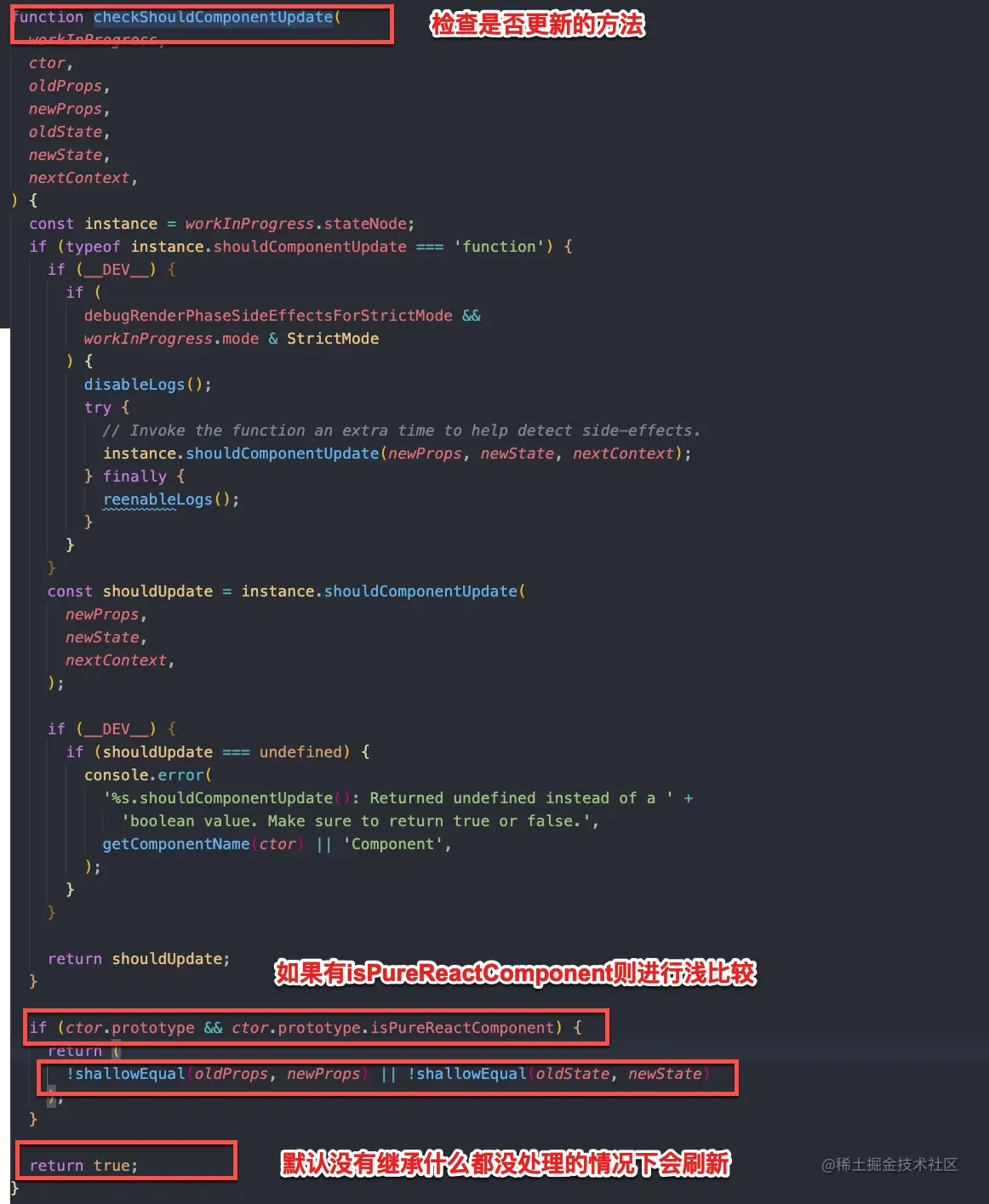Click the 'finally' keyword

(134, 476)
